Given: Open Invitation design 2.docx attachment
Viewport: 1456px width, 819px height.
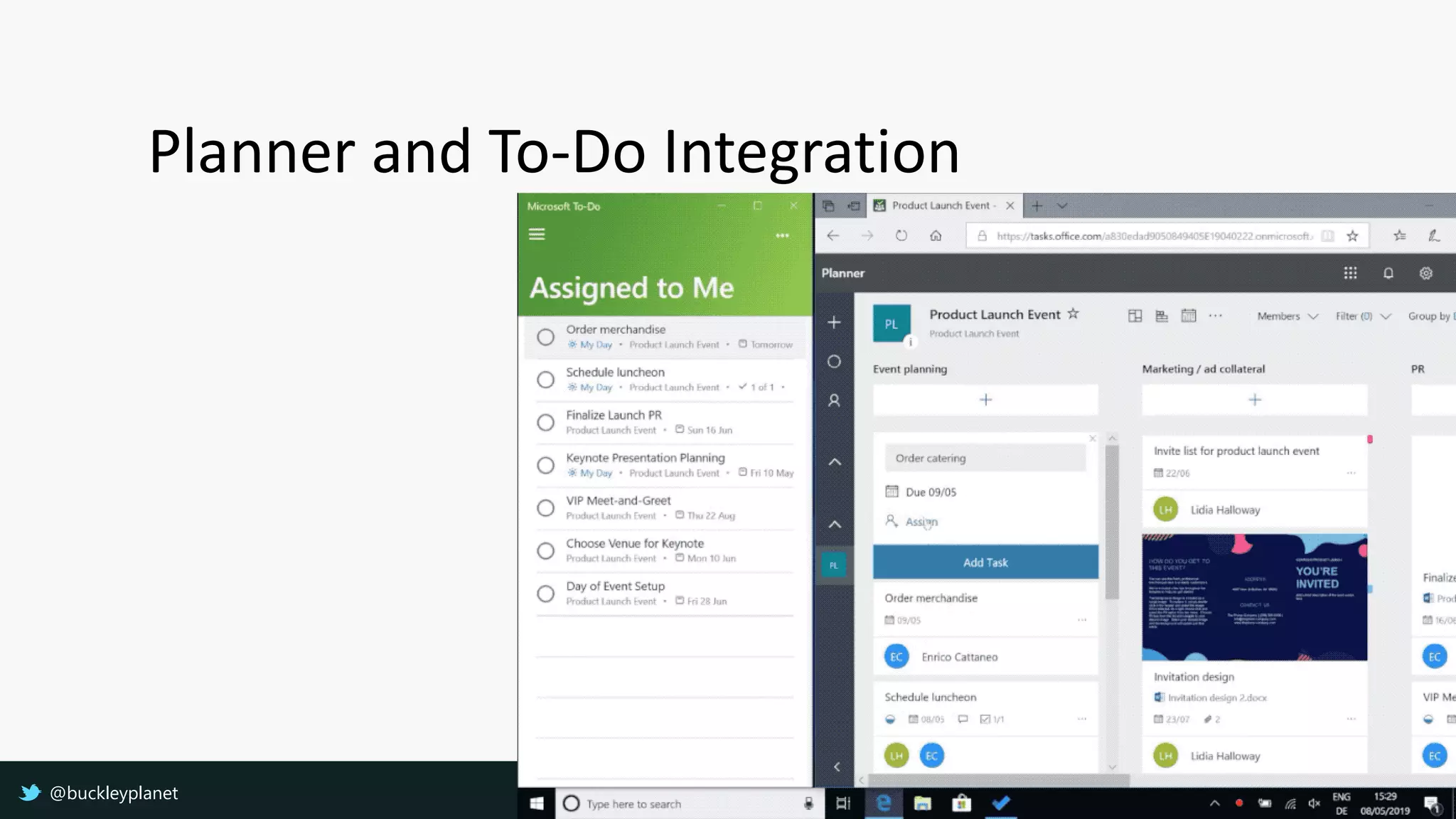Looking at the screenshot, I should [x=1211, y=697].
